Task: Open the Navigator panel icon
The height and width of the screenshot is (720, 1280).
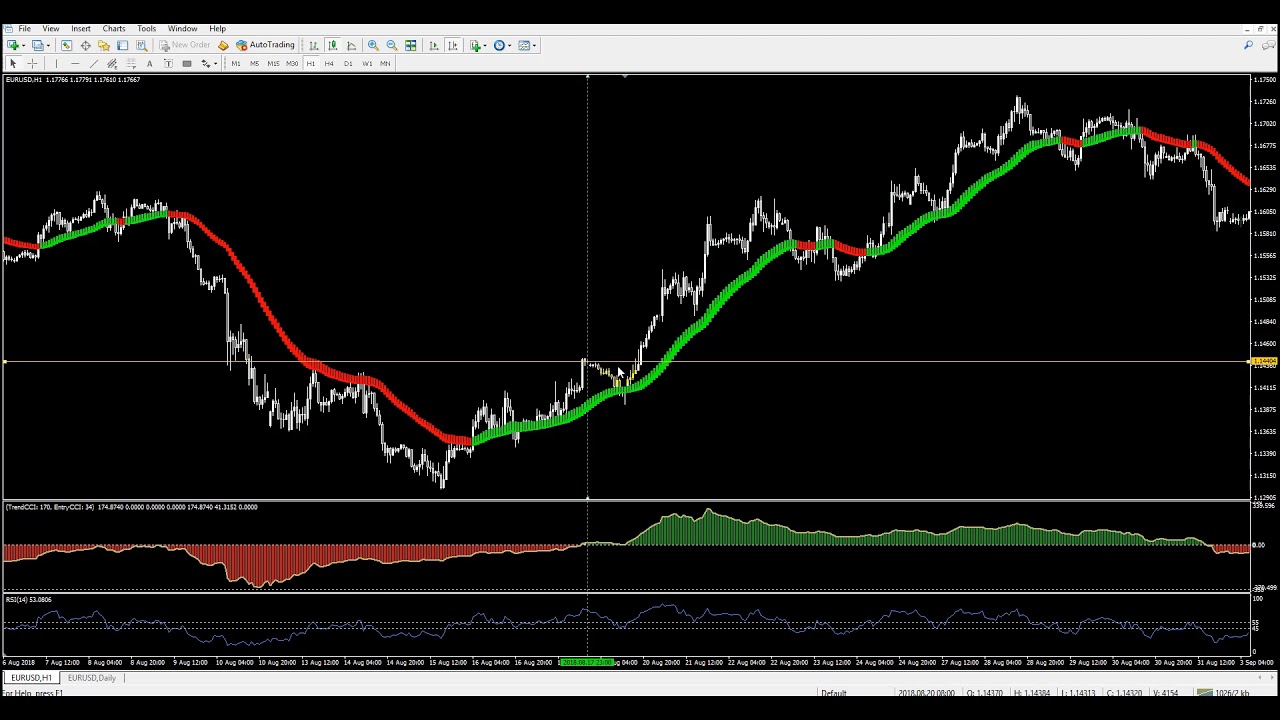Action: (x=103, y=45)
